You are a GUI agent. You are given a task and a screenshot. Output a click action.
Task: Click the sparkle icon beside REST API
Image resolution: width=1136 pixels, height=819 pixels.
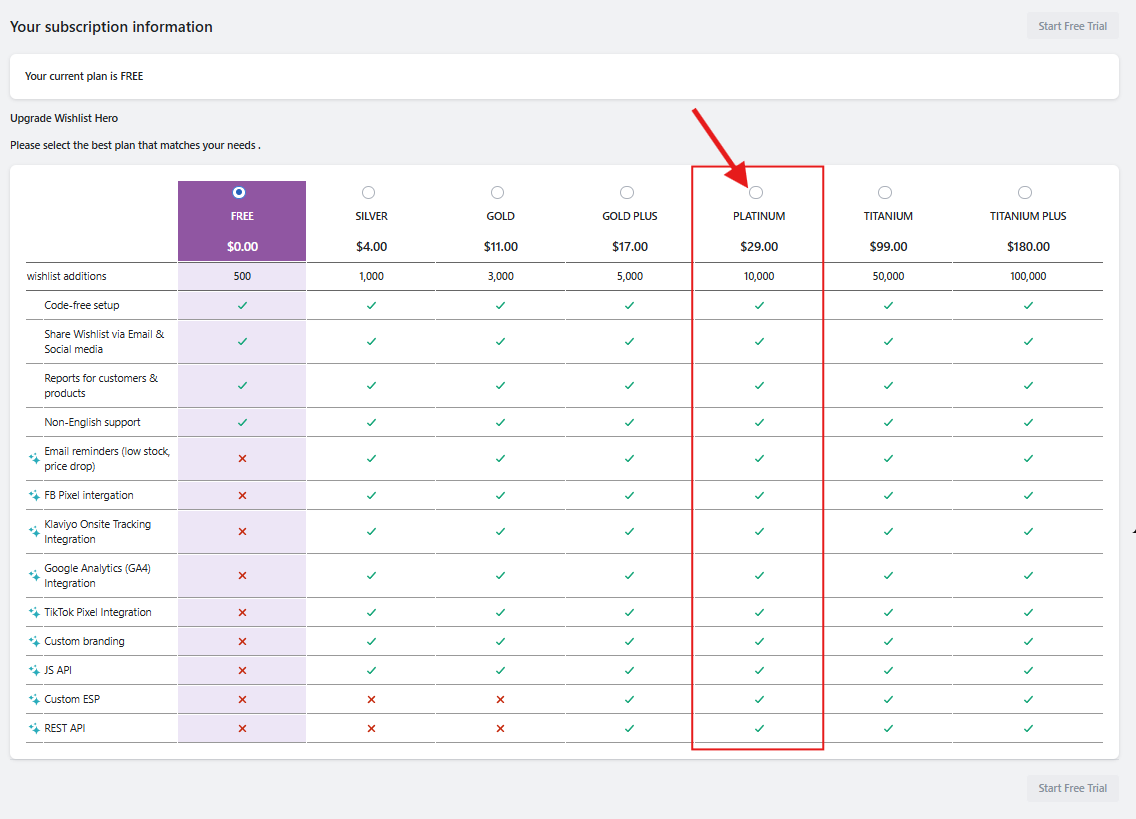(x=34, y=728)
